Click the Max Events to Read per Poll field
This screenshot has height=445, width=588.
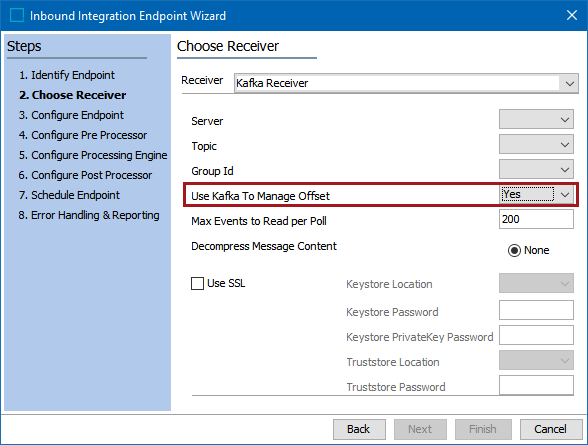pyautogui.click(x=536, y=219)
